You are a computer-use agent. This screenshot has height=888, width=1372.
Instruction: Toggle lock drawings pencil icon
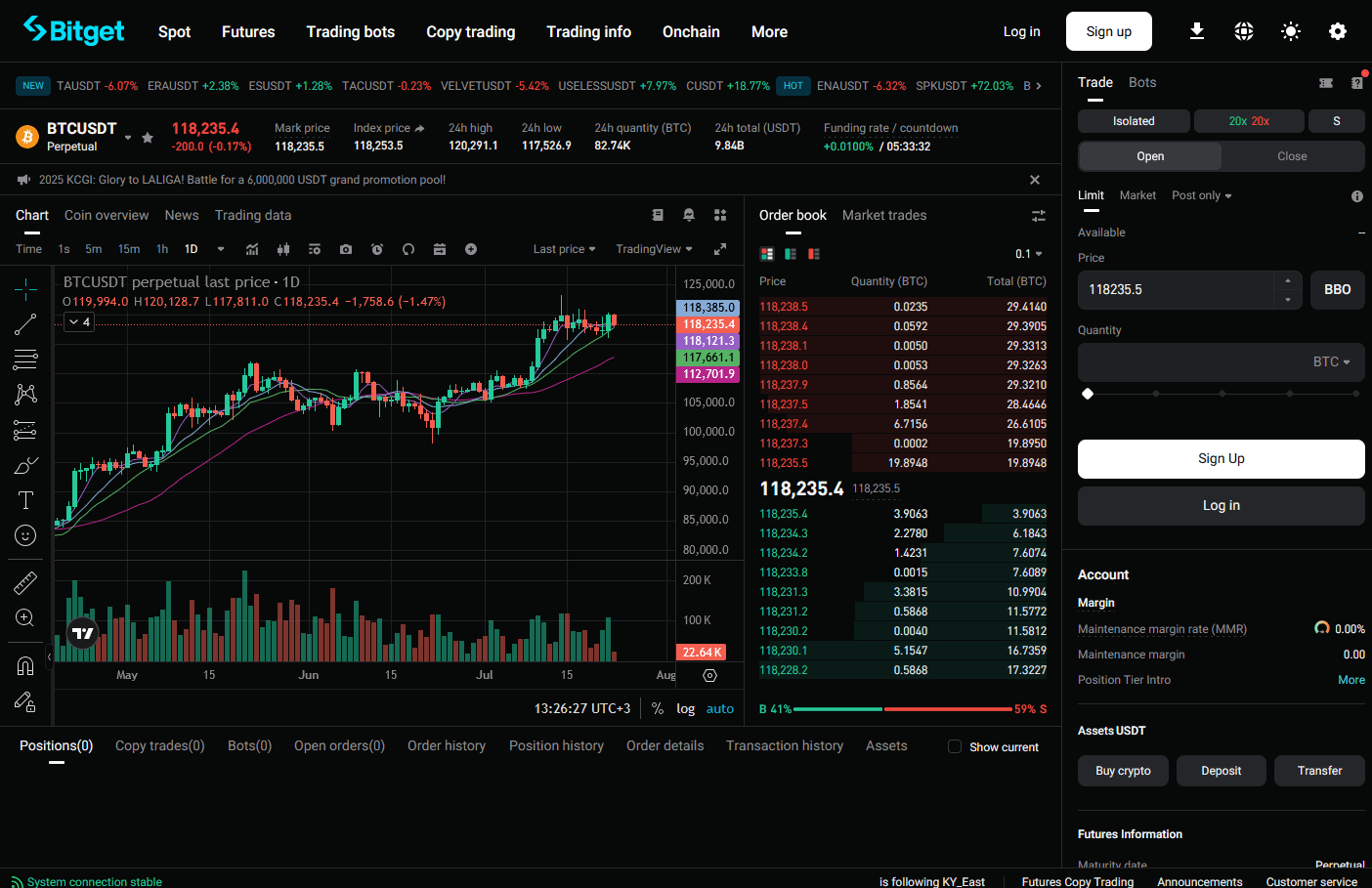click(25, 701)
